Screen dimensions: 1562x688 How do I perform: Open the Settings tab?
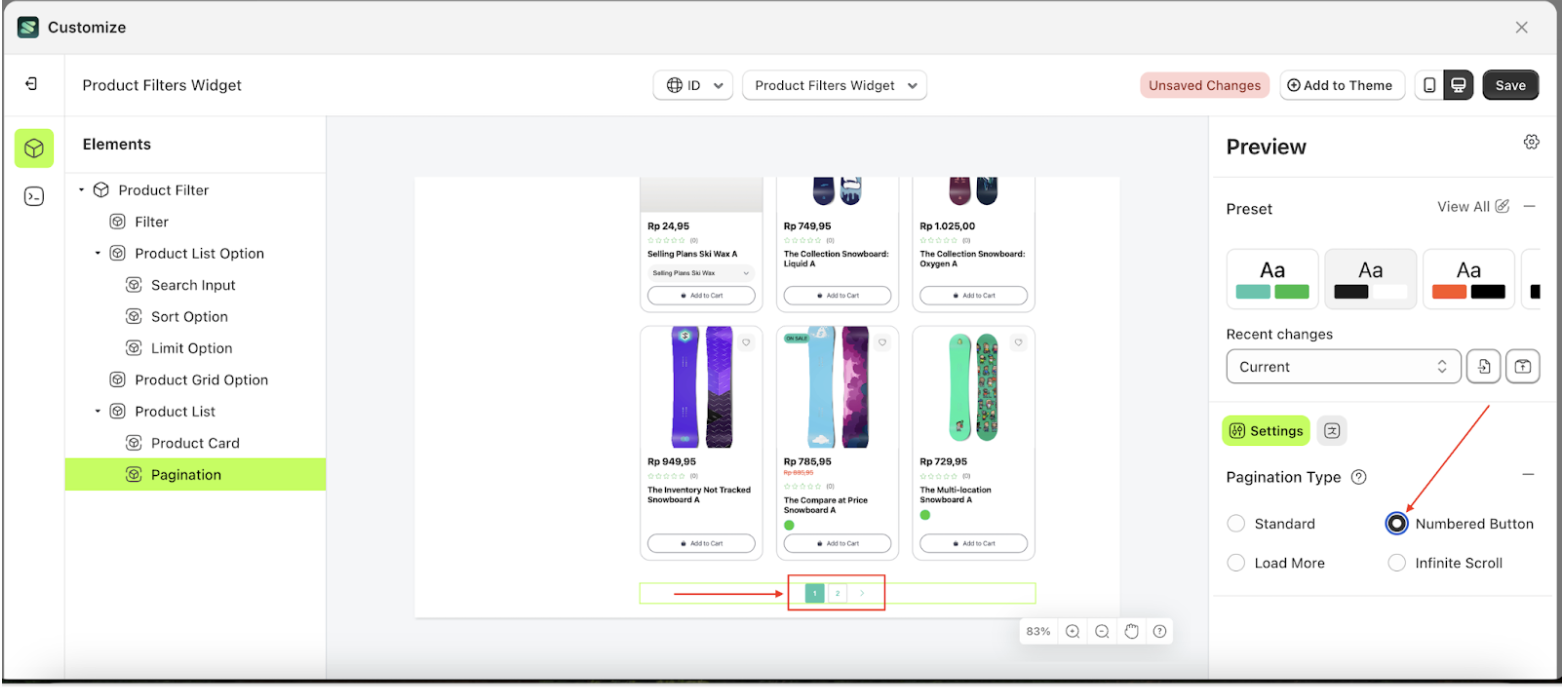coord(1265,431)
